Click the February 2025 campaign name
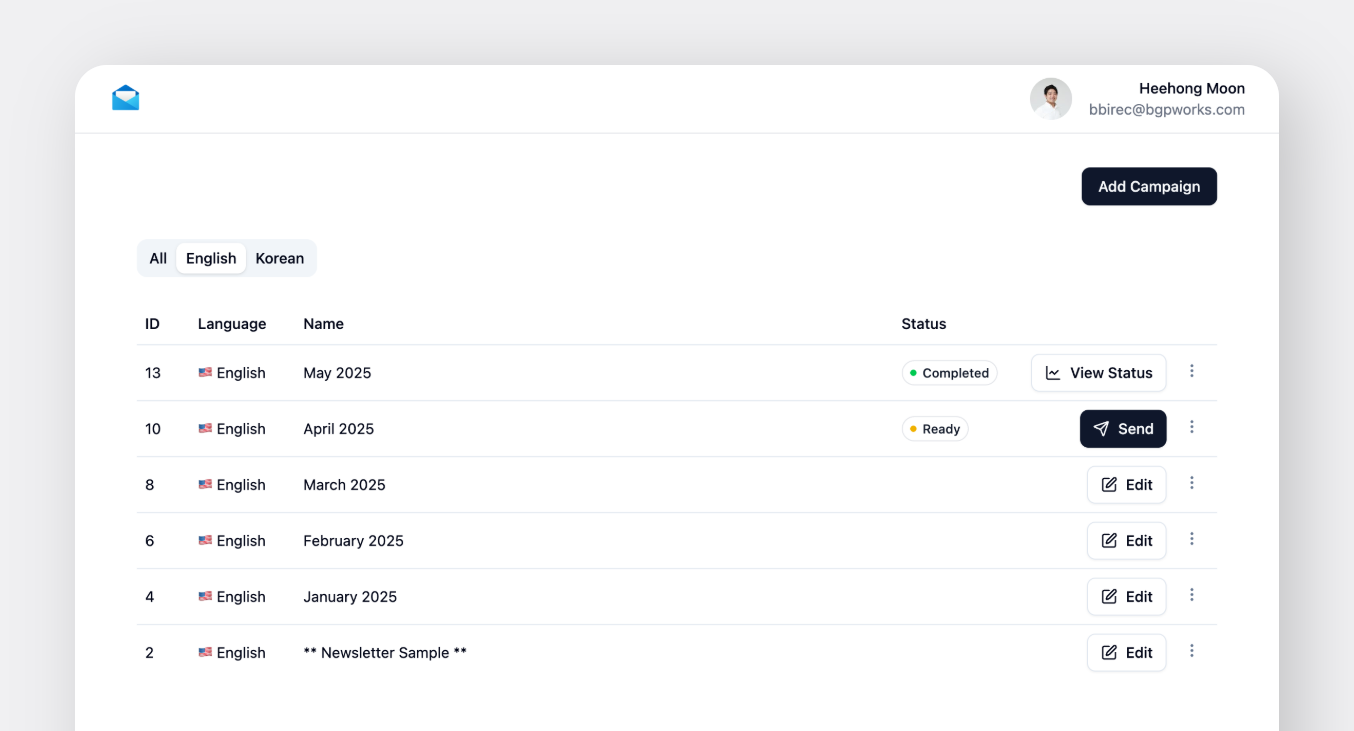 pyautogui.click(x=353, y=541)
